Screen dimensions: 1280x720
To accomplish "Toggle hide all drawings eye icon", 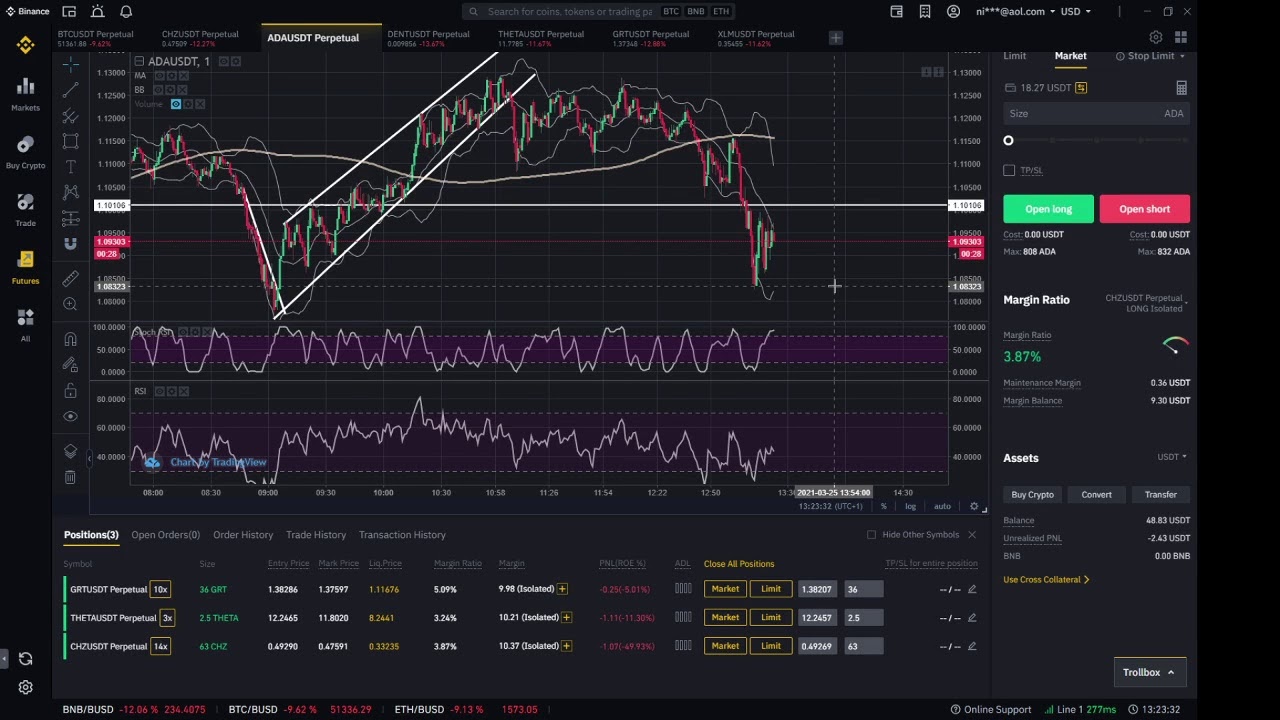I will (70, 416).
